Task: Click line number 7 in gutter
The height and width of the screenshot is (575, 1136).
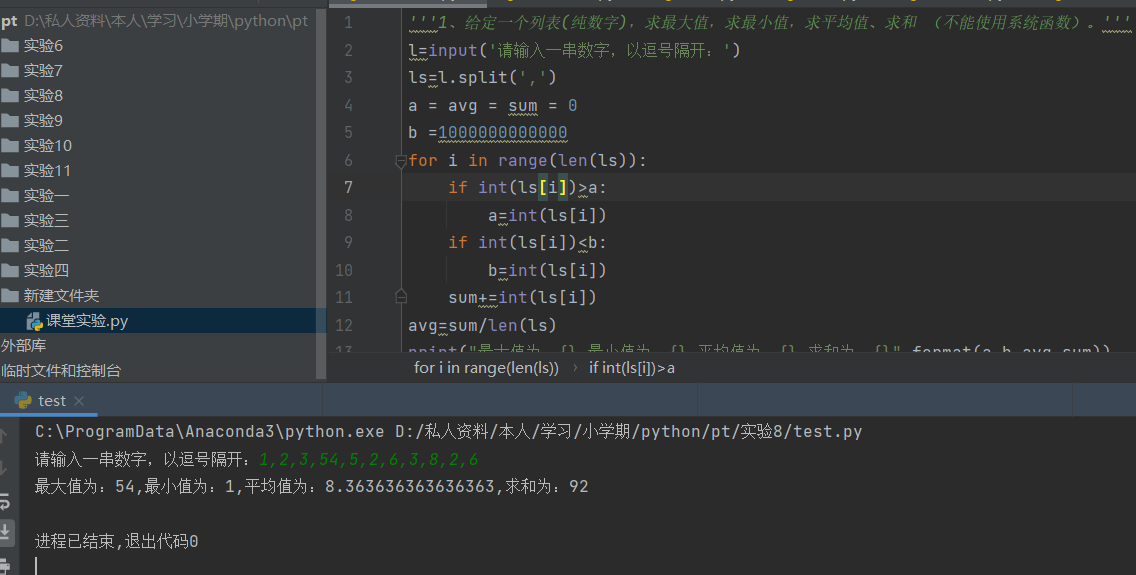Action: [348, 188]
